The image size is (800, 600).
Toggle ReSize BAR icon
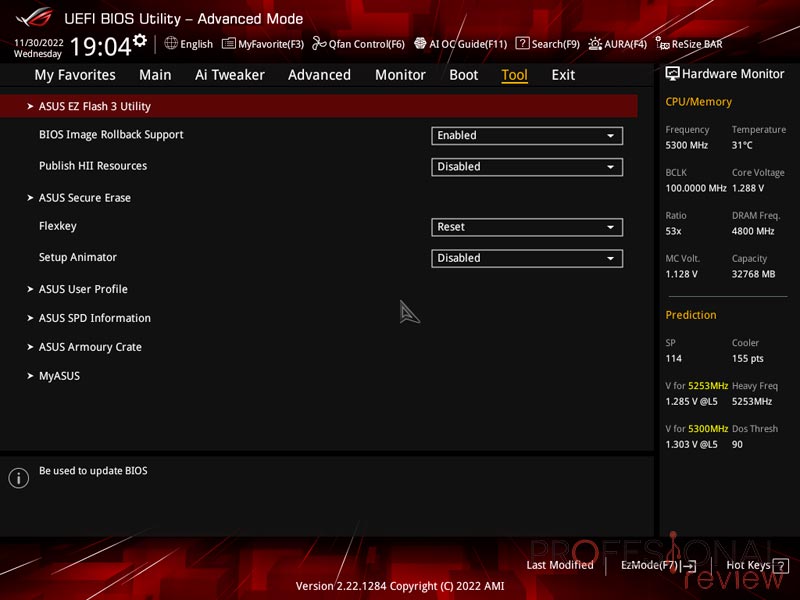[x=662, y=44]
